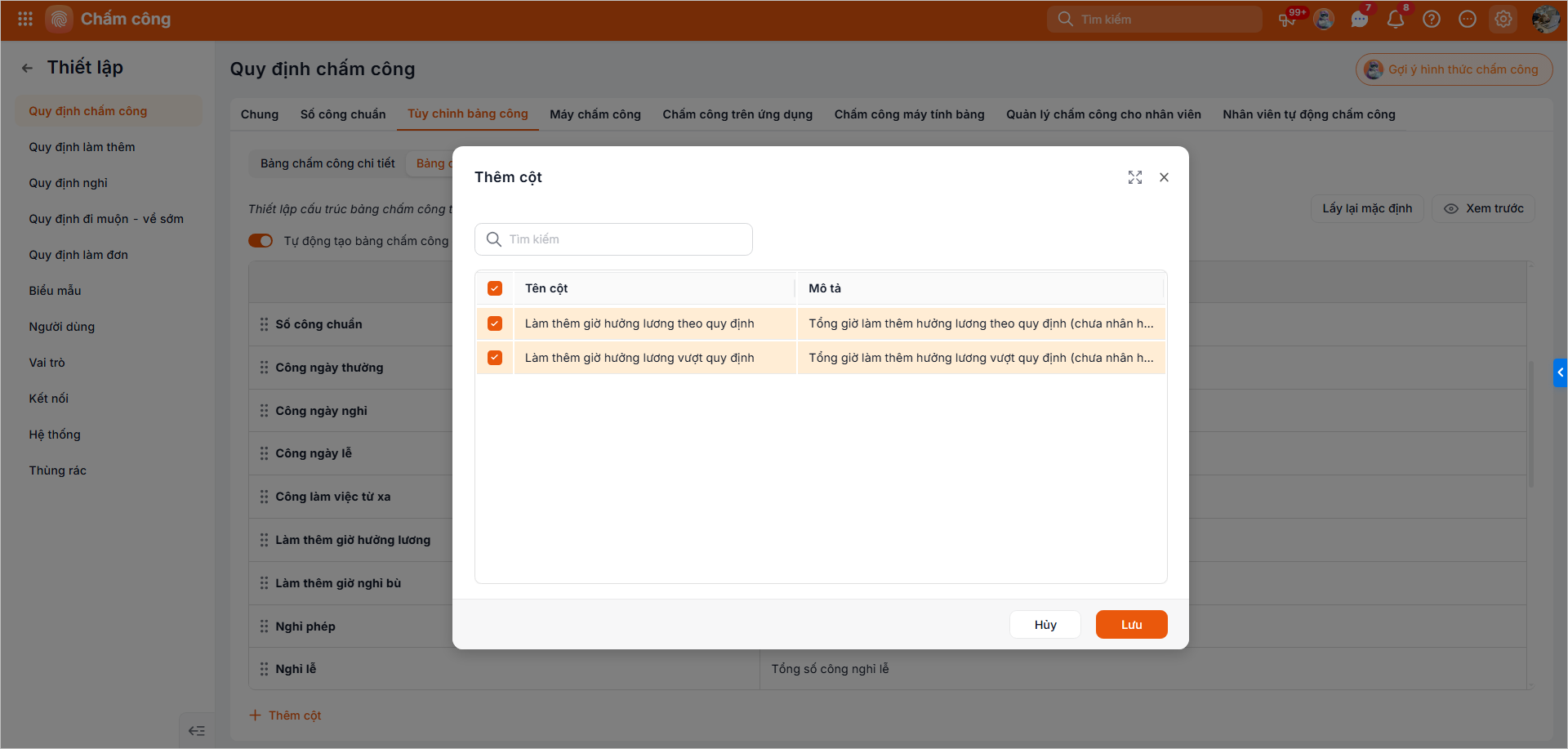
Task: Open the app launcher grid icon
Action: point(25,19)
